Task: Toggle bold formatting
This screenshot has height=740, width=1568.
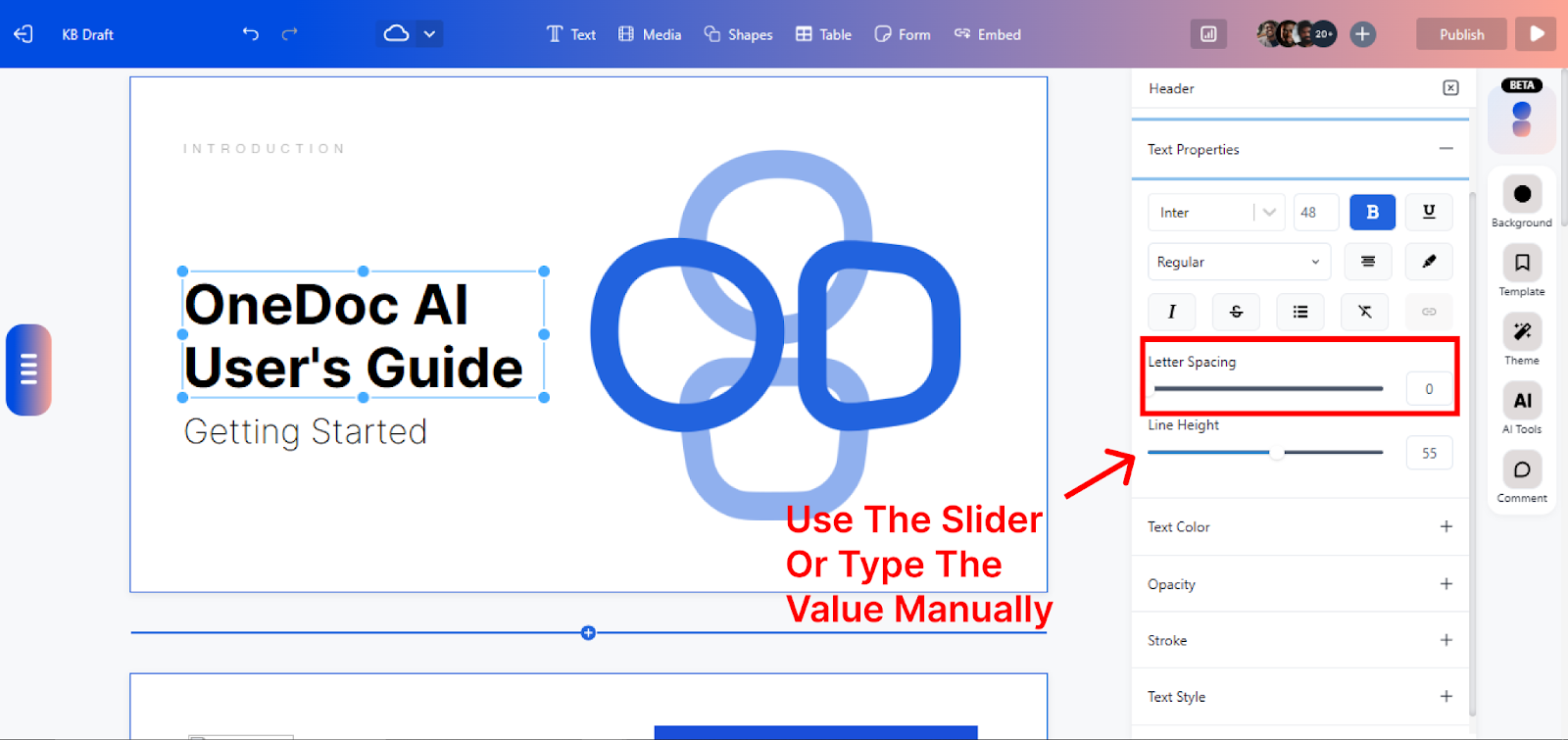Action: click(x=1372, y=212)
